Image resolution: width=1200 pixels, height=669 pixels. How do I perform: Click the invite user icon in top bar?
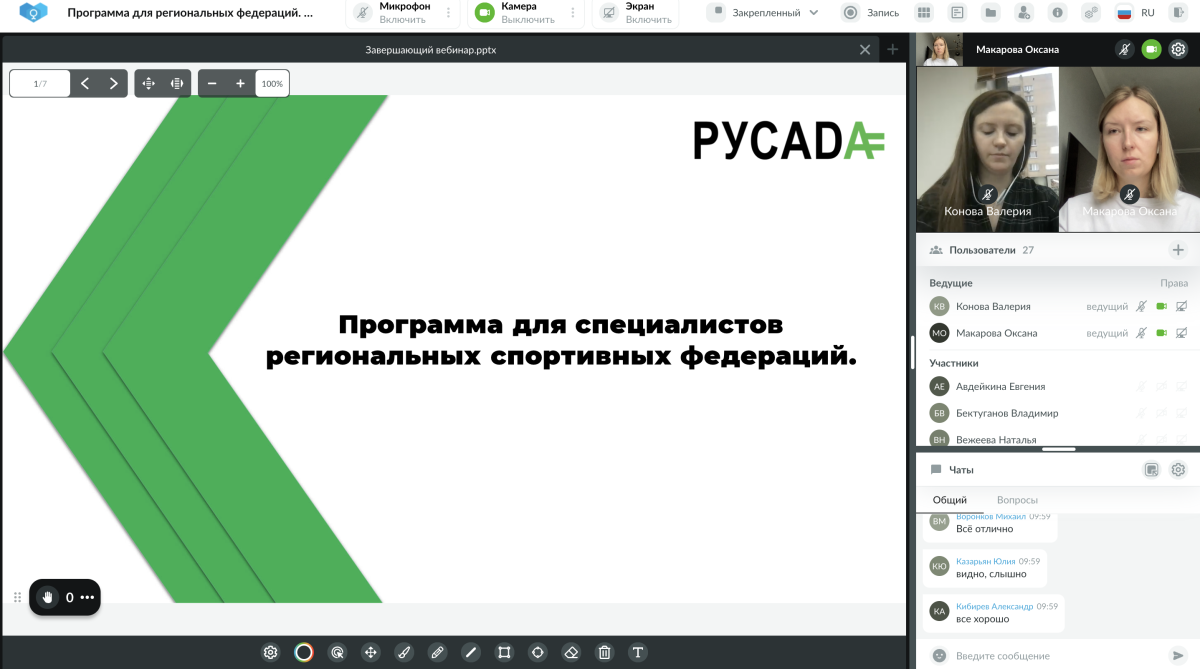coord(1024,13)
